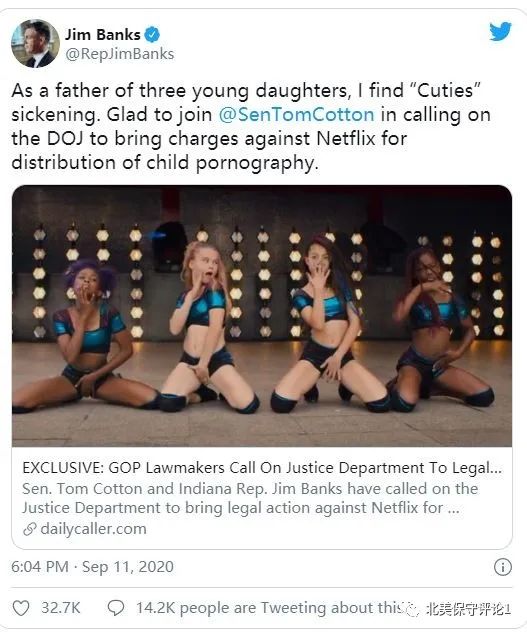Click the chain link icon beside dailycaller.com
This screenshot has height=632, width=527.
tap(30, 529)
